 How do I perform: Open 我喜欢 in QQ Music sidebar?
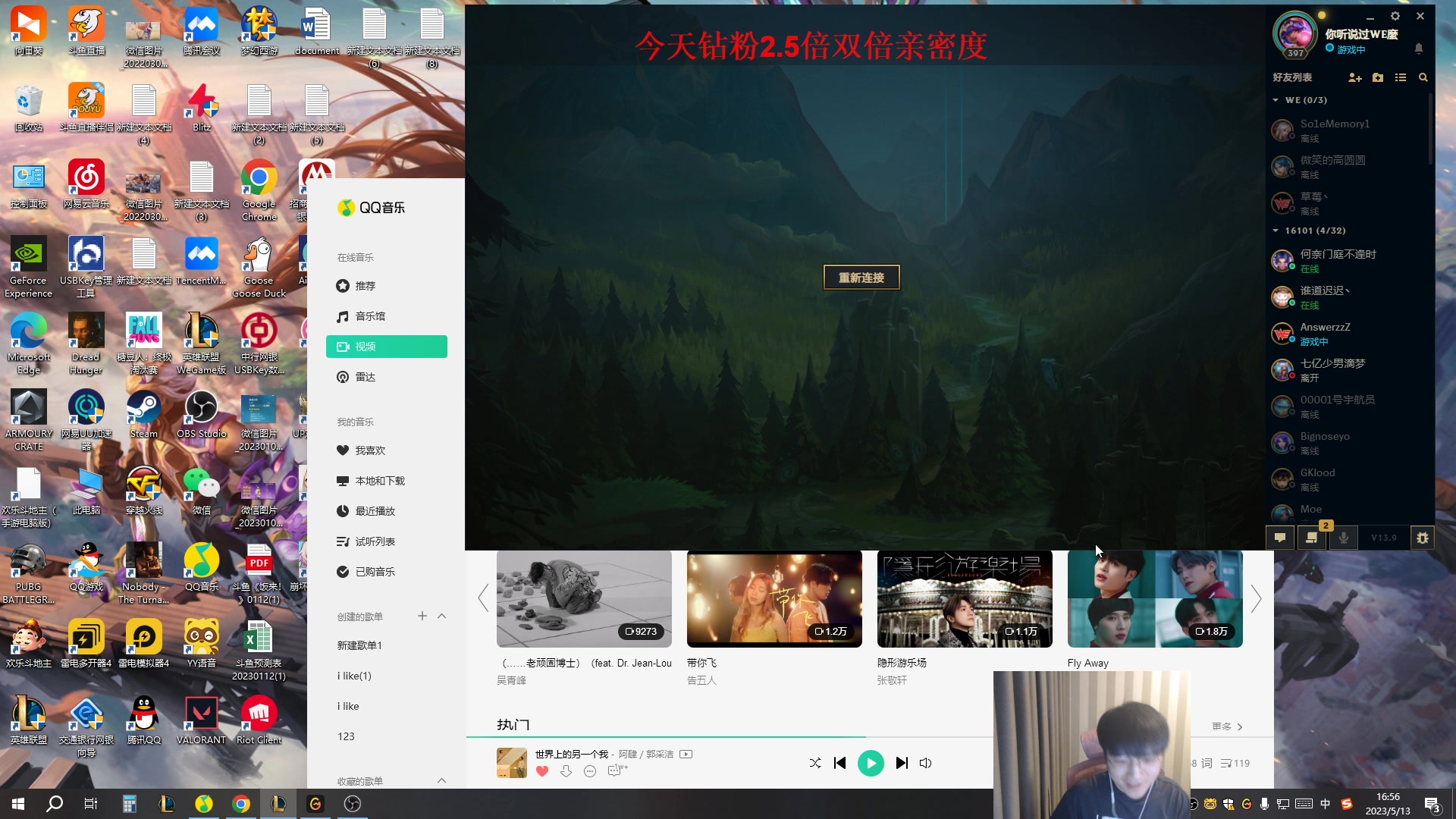pyautogui.click(x=370, y=450)
